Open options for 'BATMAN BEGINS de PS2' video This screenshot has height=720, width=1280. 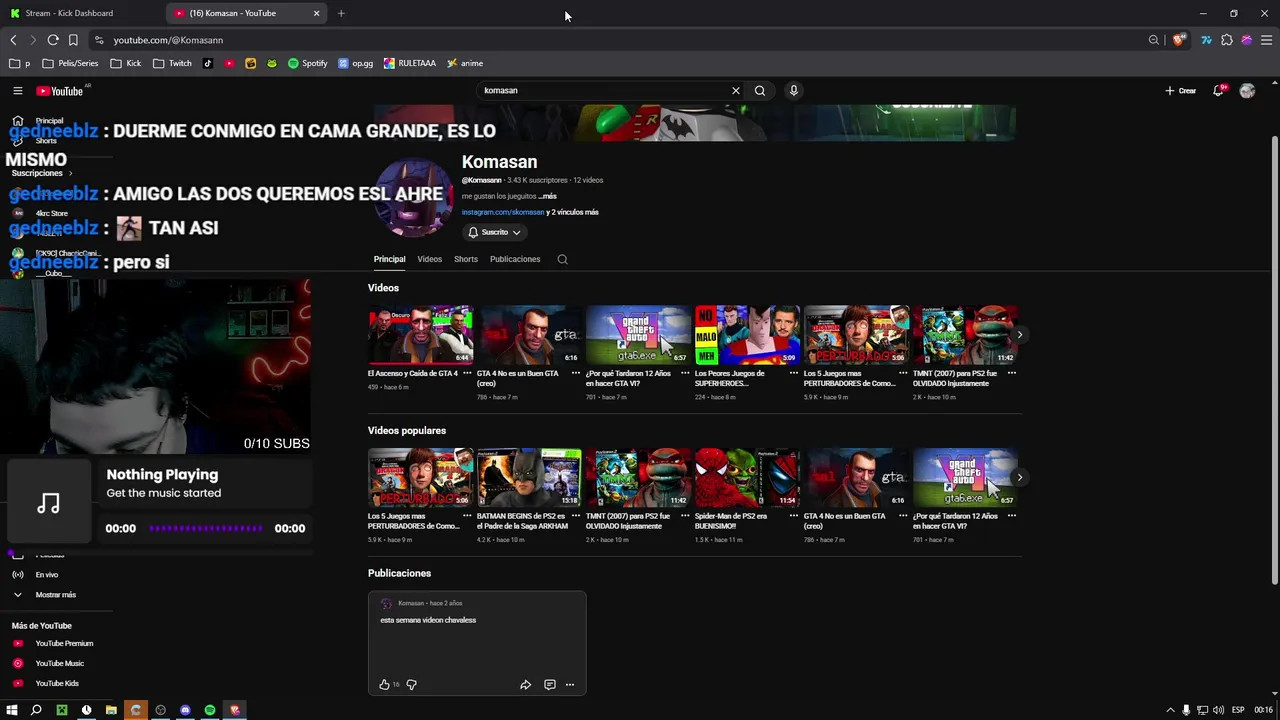click(576, 516)
